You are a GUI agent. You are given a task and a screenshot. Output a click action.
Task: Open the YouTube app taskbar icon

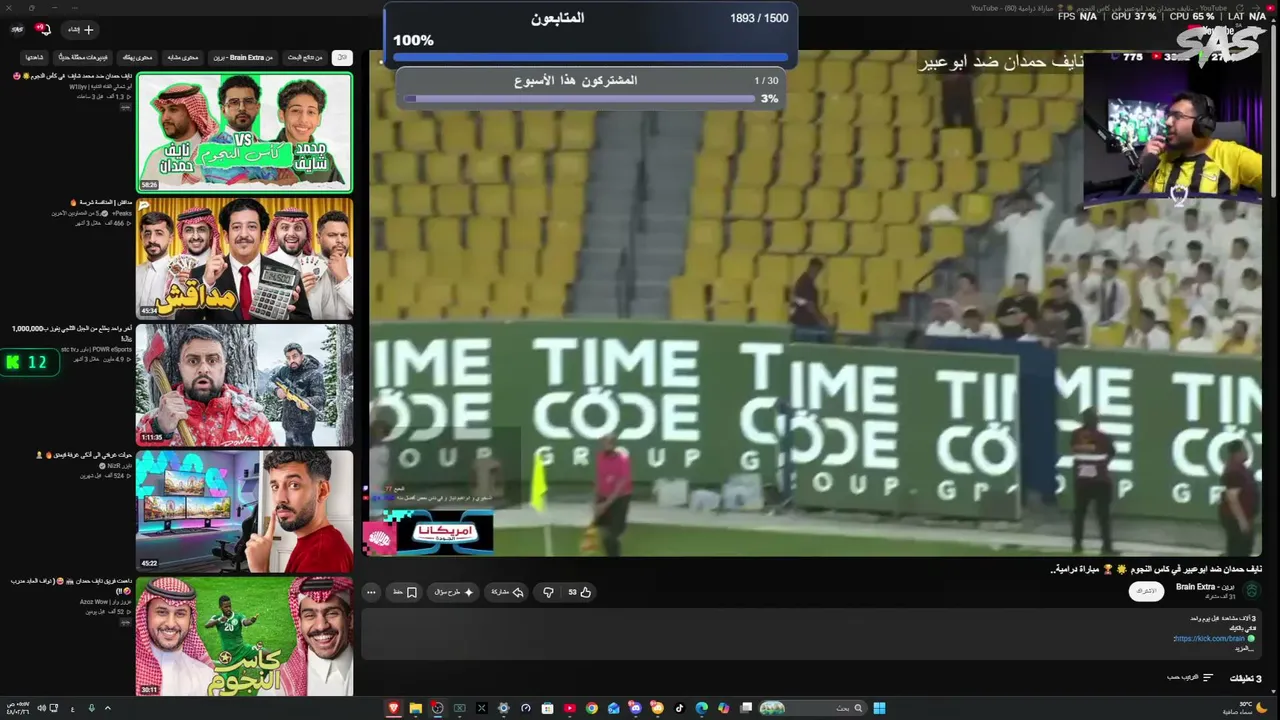(x=569, y=708)
